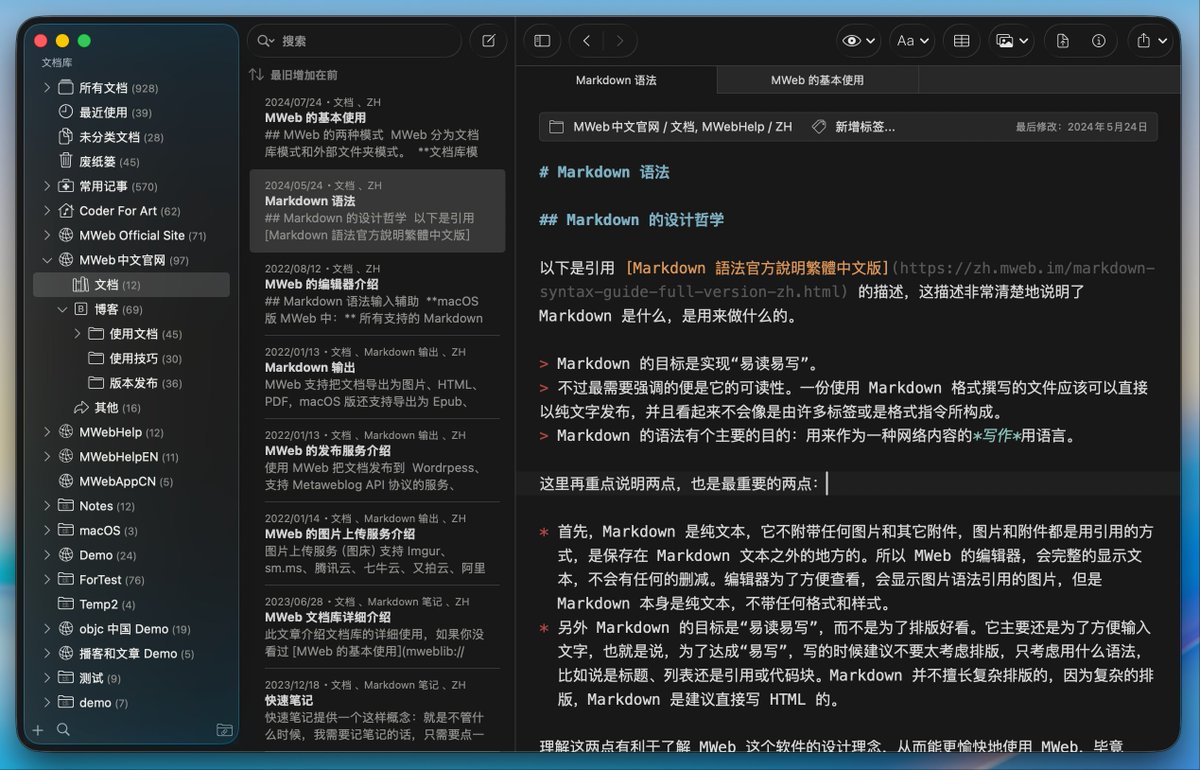
Task: Insert a table using the table icon
Action: click(x=961, y=41)
